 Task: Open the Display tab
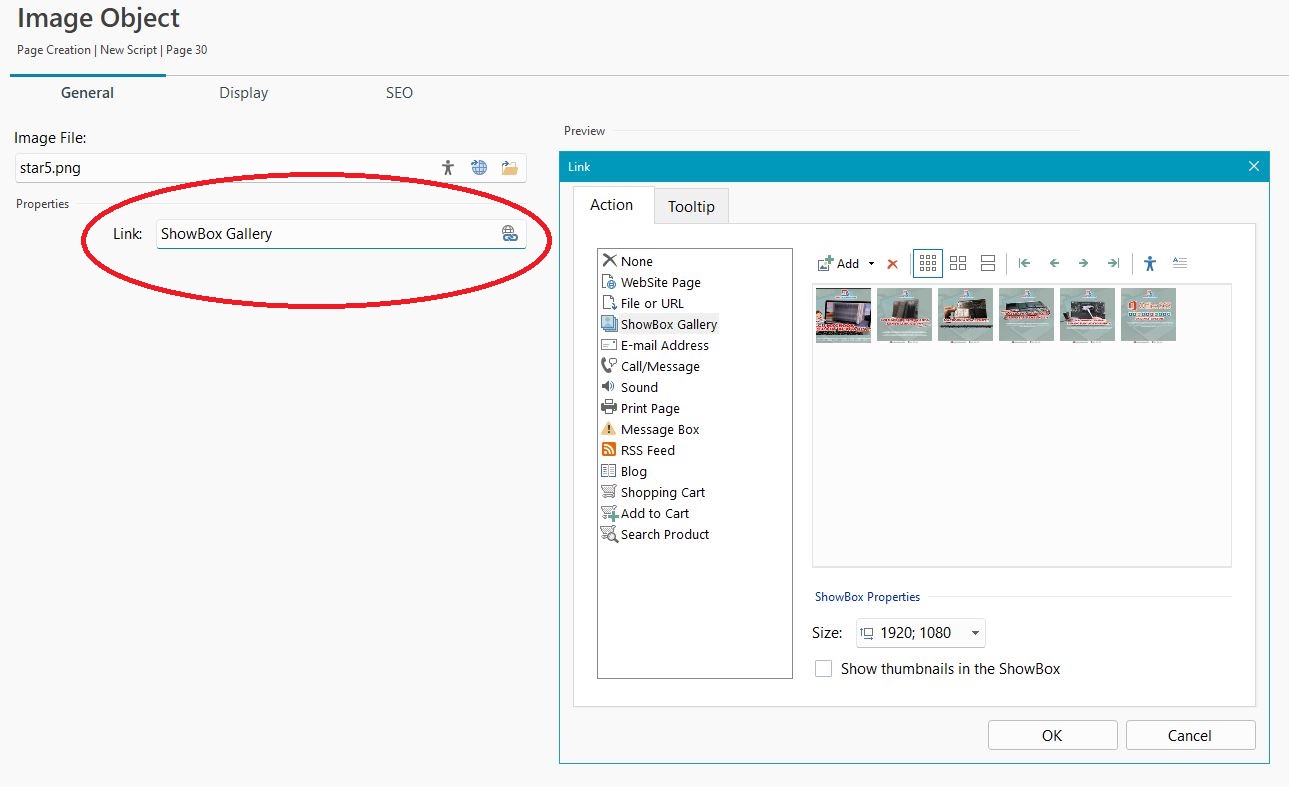tap(244, 93)
